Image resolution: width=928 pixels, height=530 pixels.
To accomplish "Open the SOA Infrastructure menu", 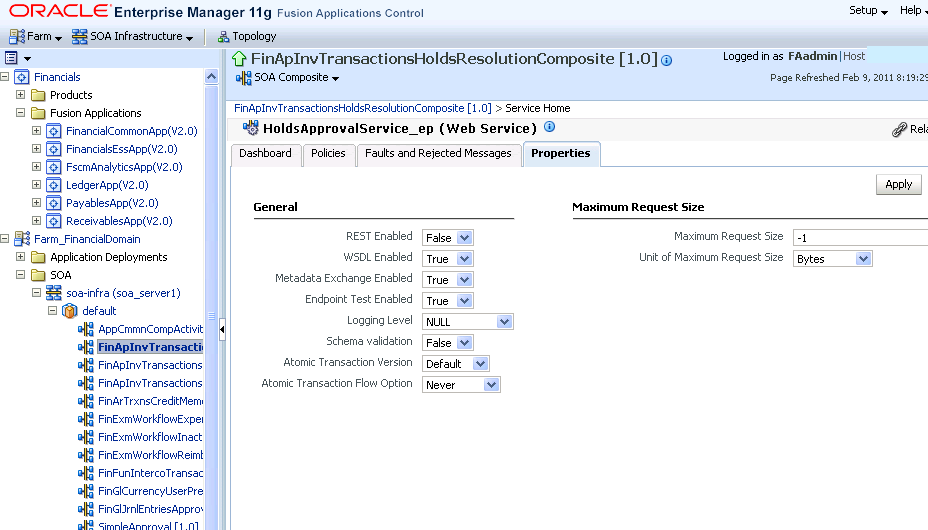I will 133,37.
